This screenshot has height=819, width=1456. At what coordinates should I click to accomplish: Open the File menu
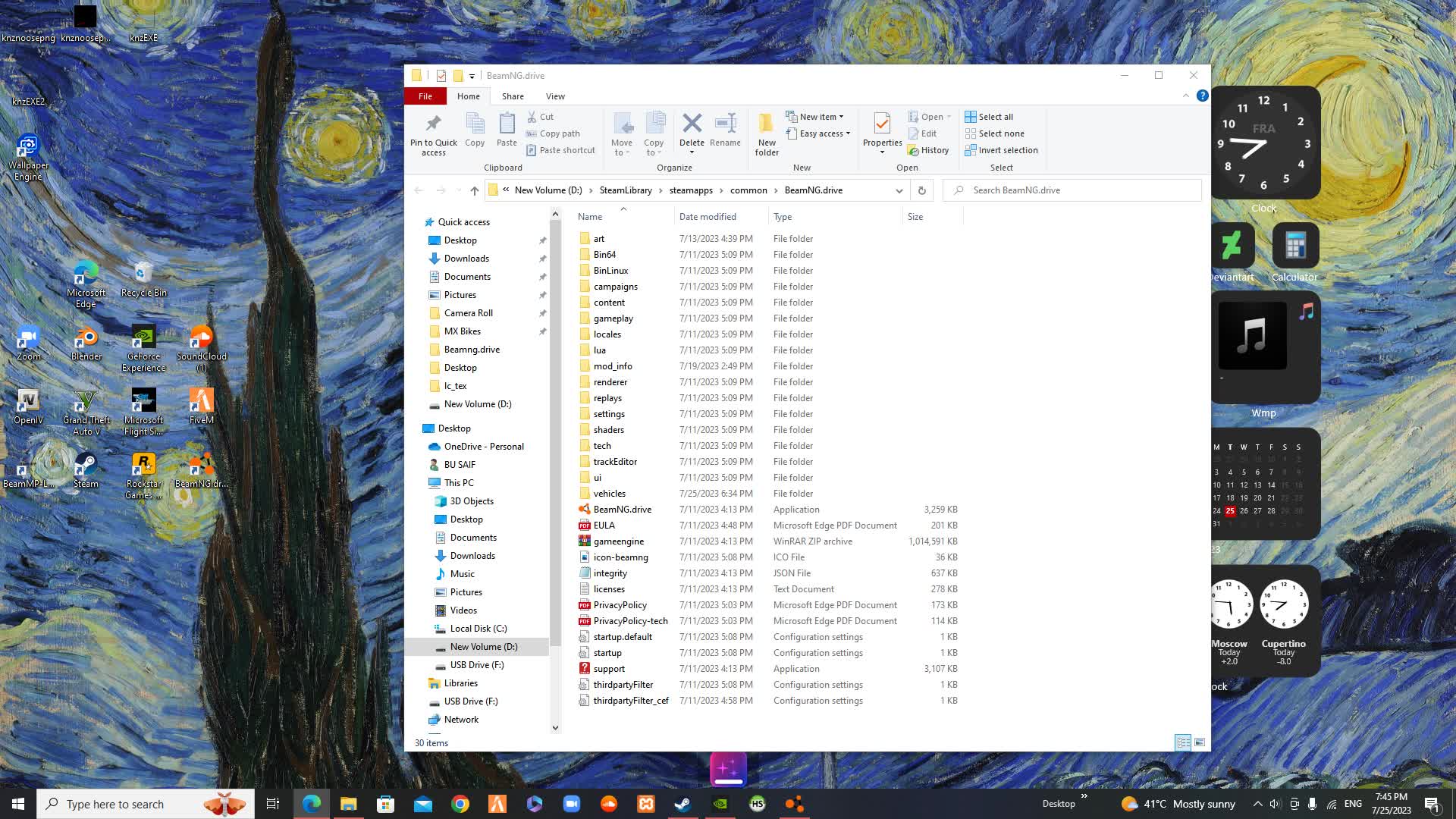425,96
